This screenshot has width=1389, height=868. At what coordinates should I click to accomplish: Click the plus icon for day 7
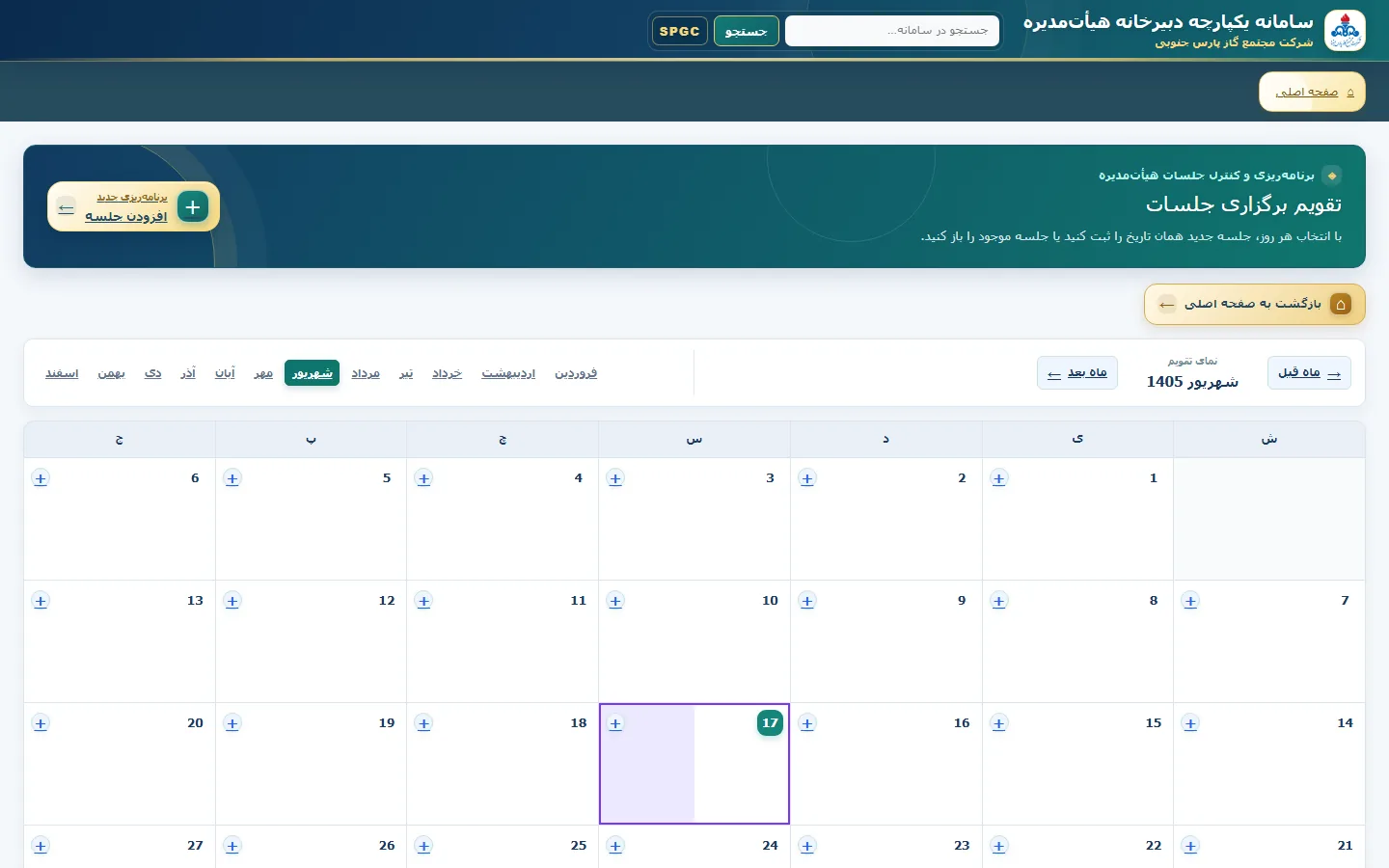(x=1191, y=601)
